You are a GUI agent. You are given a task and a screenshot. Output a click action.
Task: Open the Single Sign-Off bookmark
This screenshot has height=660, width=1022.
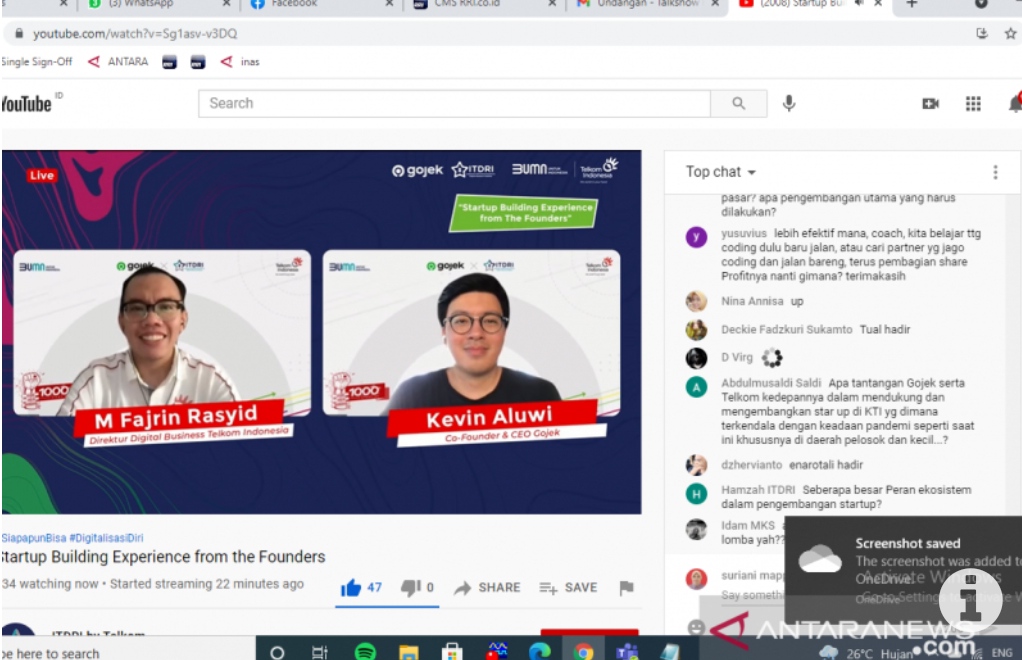point(36,62)
